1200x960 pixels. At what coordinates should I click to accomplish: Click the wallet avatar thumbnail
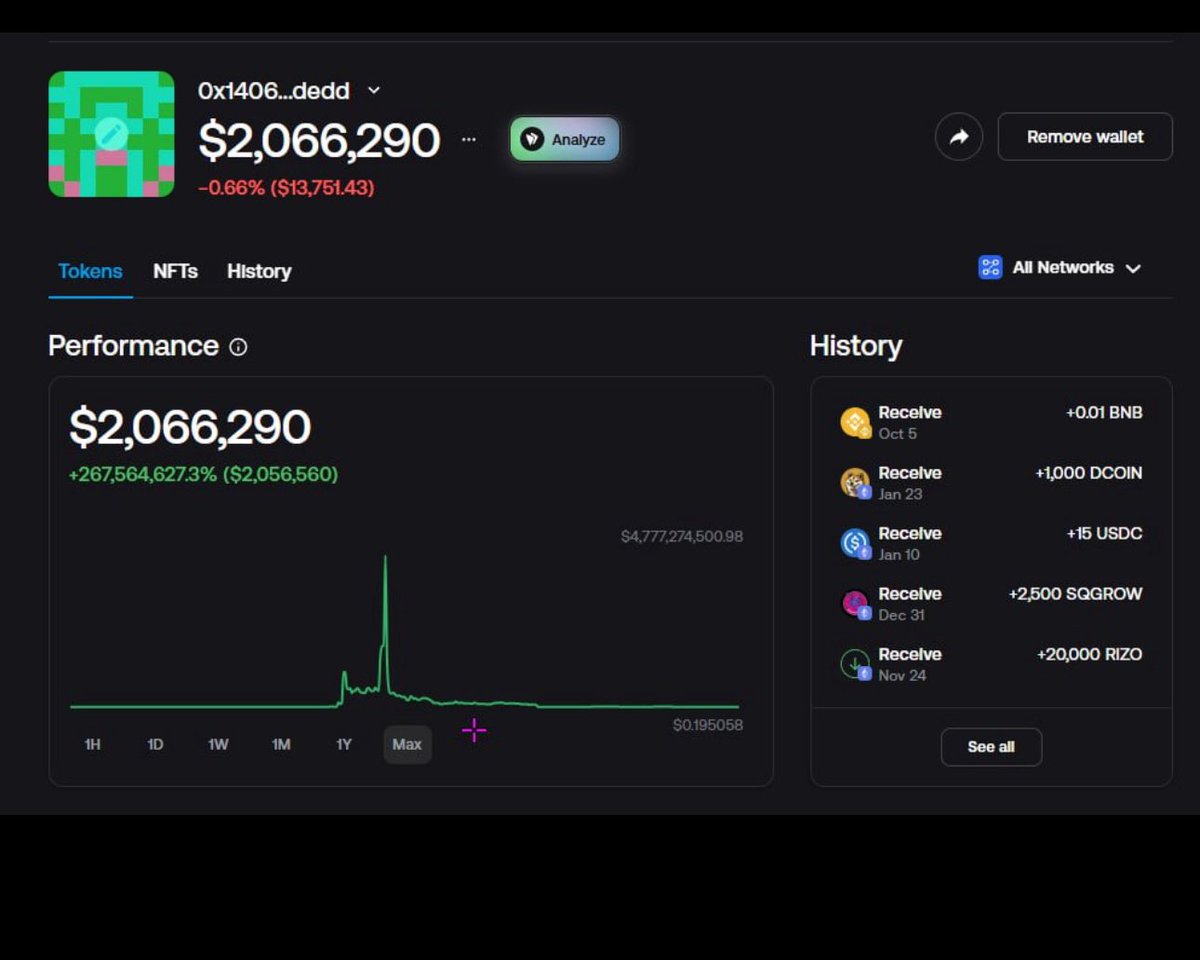[x=110, y=133]
